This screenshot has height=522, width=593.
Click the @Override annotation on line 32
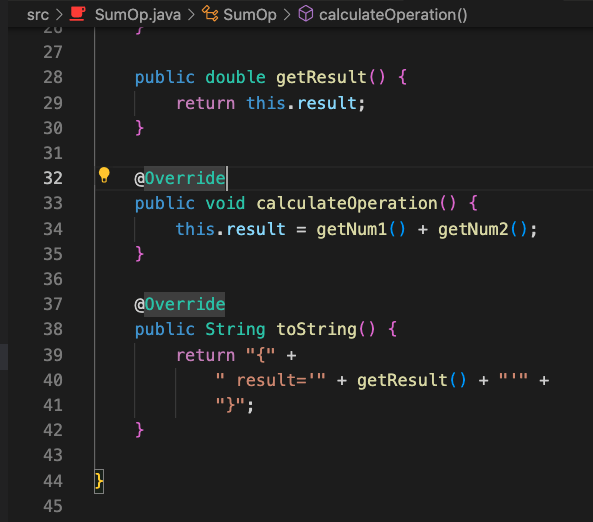point(180,178)
